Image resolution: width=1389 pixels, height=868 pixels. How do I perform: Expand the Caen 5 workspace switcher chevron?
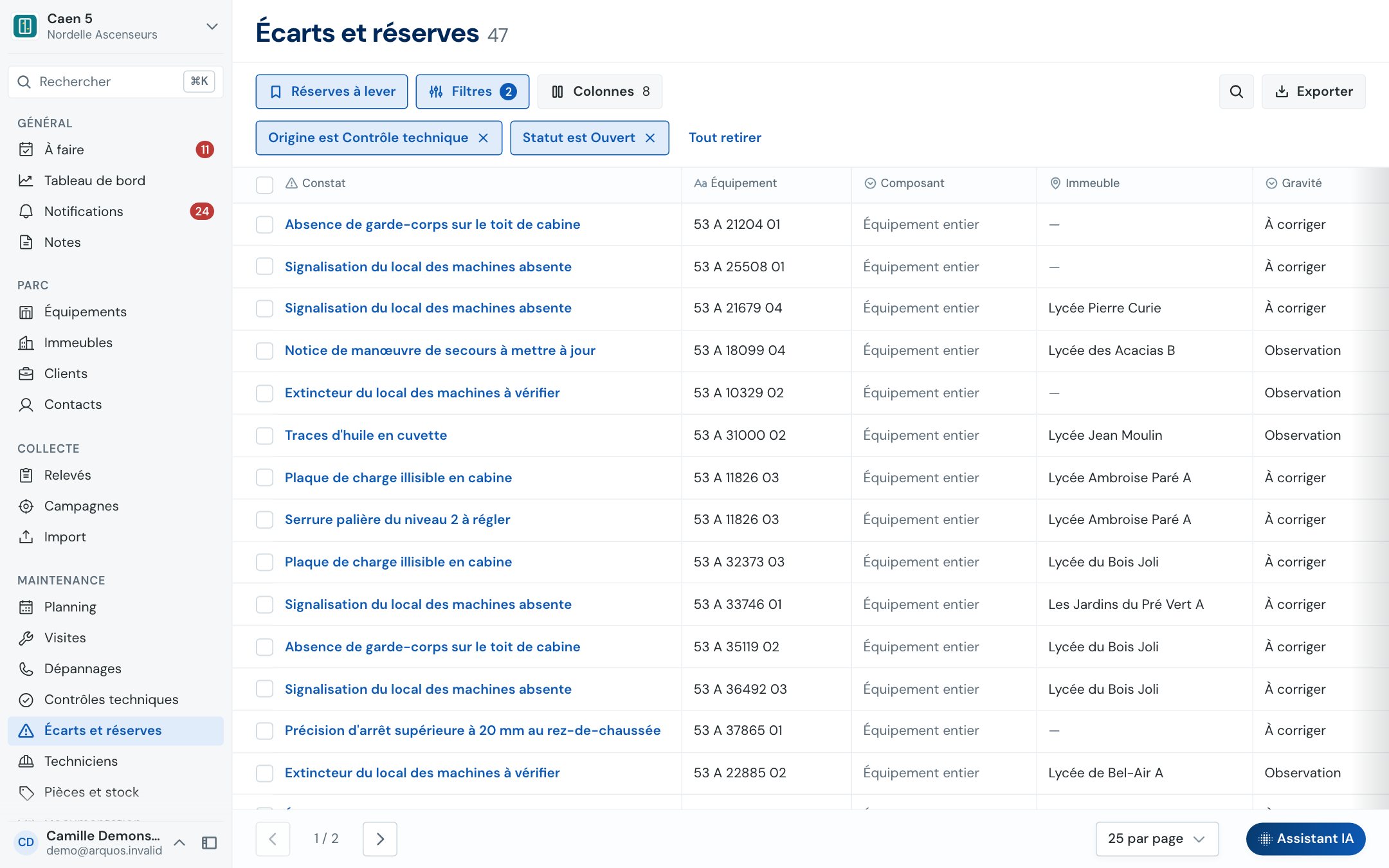click(x=212, y=26)
